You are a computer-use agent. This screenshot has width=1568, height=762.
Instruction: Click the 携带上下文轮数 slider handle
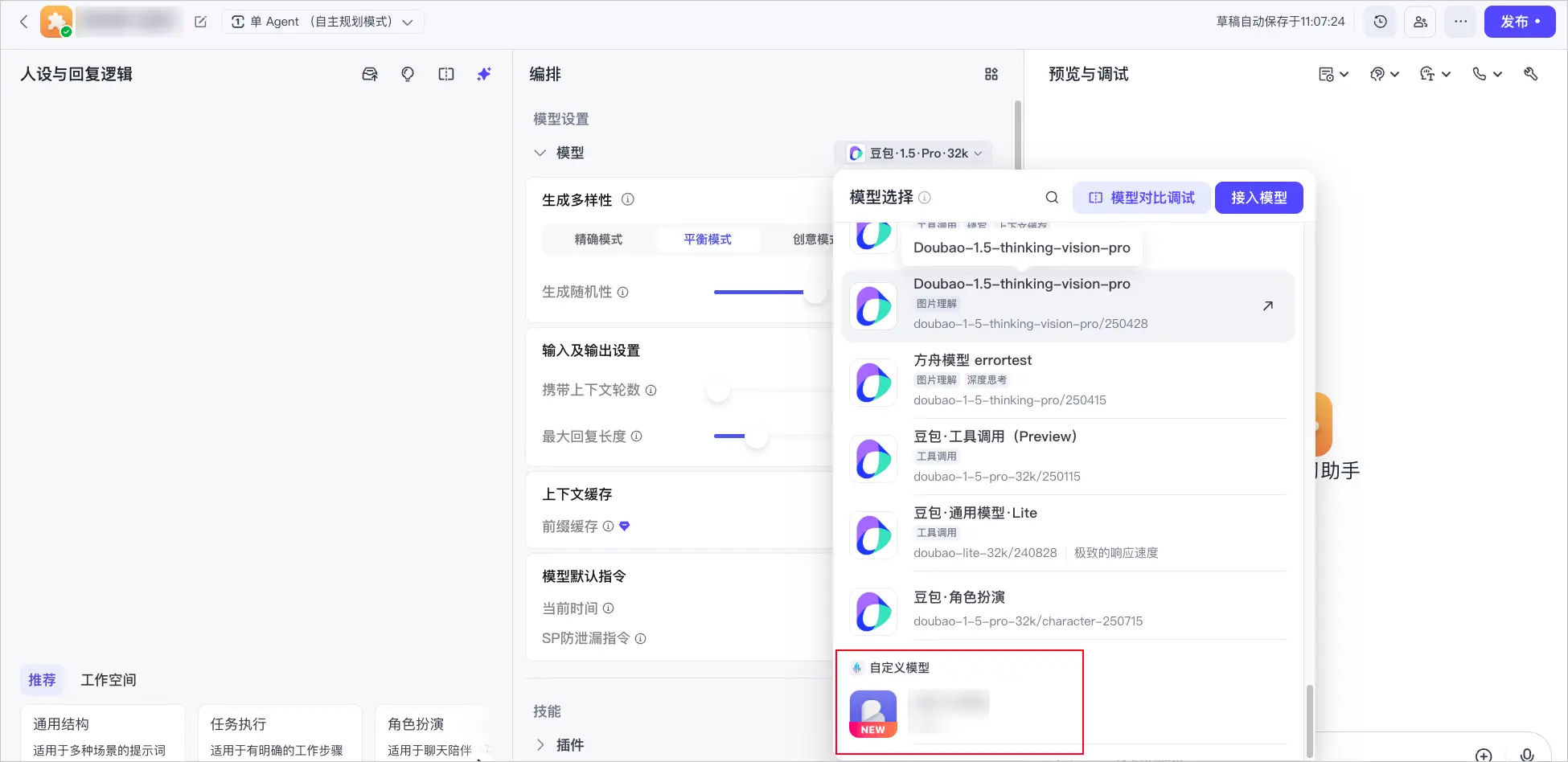pyautogui.click(x=718, y=391)
